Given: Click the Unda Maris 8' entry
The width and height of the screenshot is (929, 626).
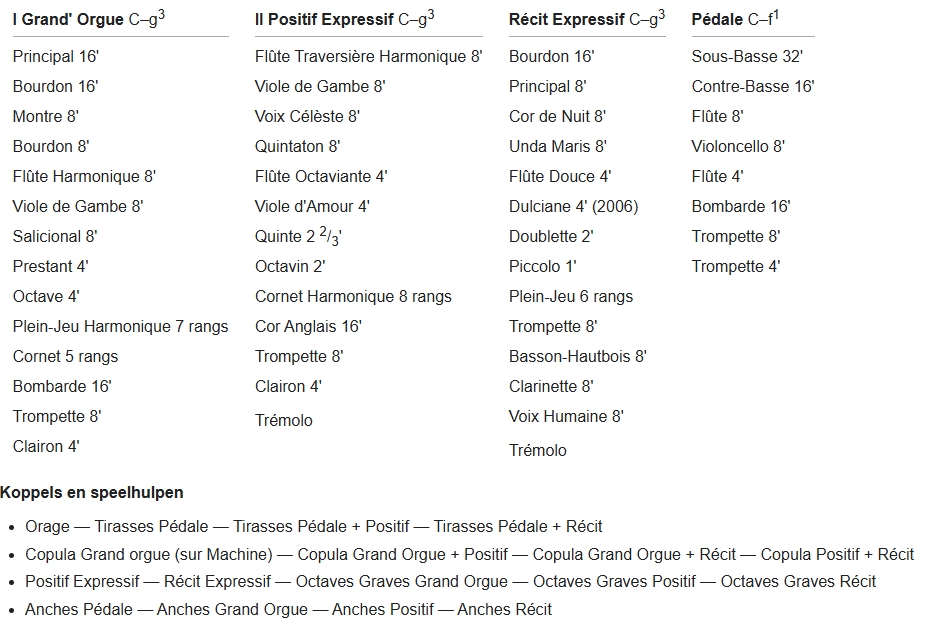Looking at the screenshot, I should (557, 147).
